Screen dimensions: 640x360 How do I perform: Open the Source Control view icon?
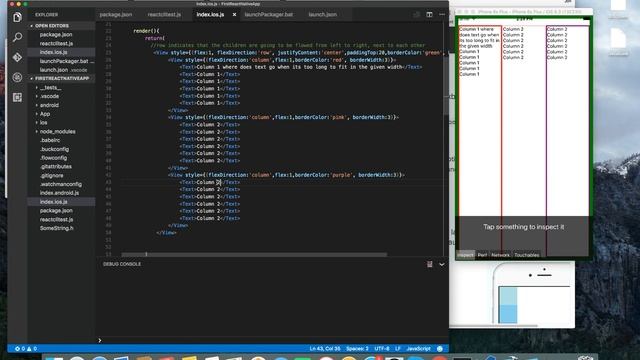[x=17, y=57]
